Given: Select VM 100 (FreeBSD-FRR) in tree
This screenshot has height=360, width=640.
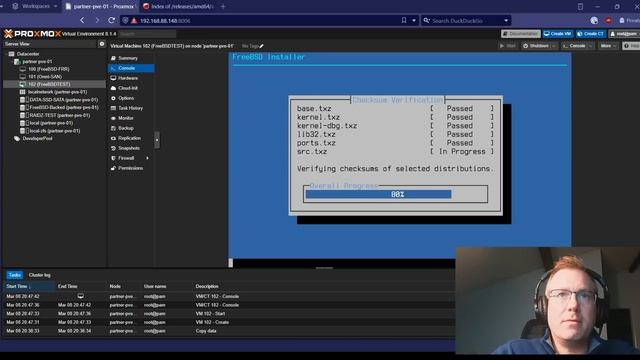Looking at the screenshot, I should point(48,69).
